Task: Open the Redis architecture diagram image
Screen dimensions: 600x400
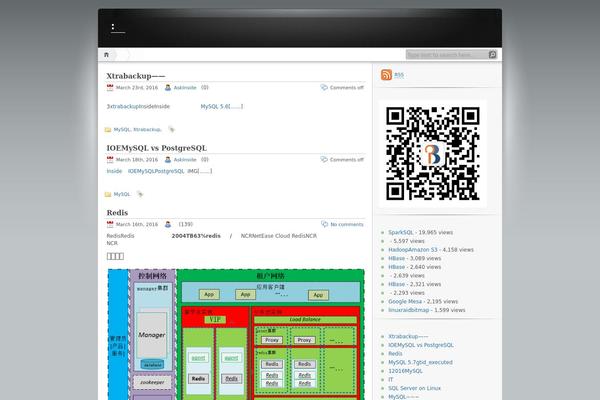Action: point(236,334)
